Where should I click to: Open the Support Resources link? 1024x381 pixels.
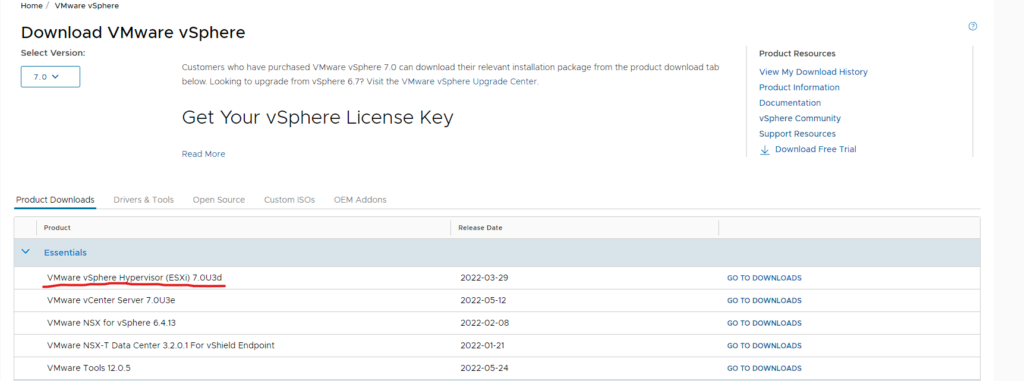[x=797, y=134]
